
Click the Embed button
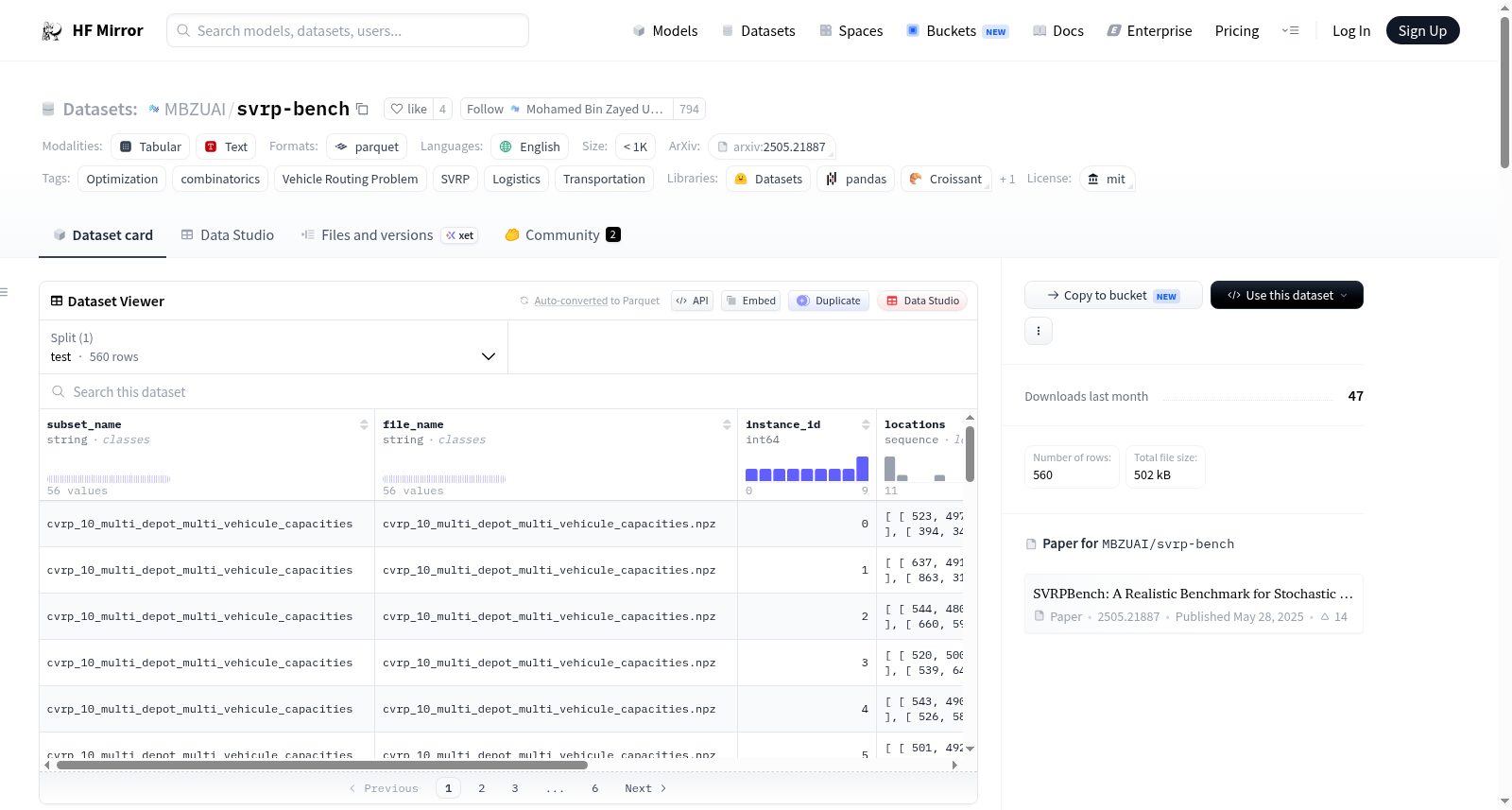click(750, 301)
